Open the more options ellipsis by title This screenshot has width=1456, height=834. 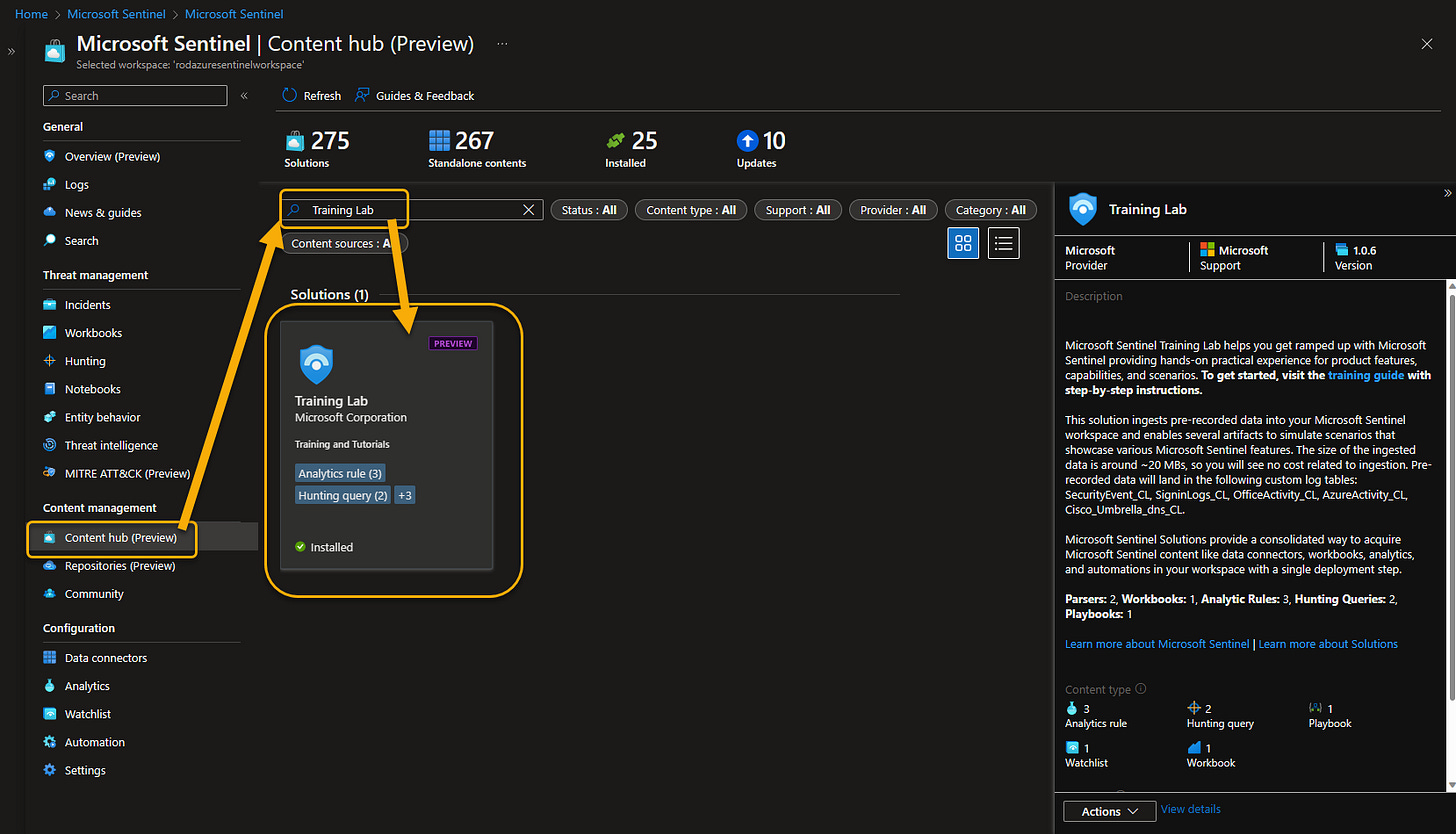coord(502,44)
